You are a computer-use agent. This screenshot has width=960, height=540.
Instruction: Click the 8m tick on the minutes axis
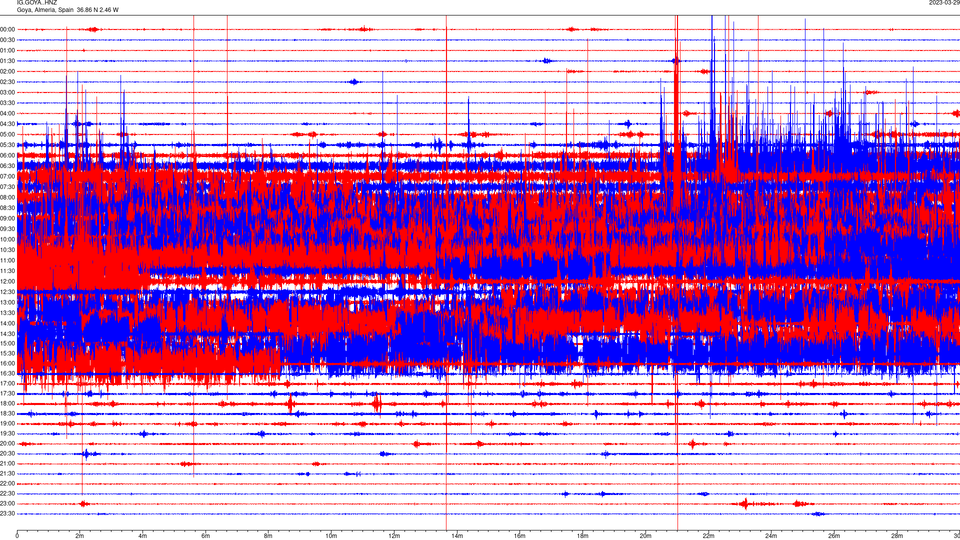coord(268,536)
